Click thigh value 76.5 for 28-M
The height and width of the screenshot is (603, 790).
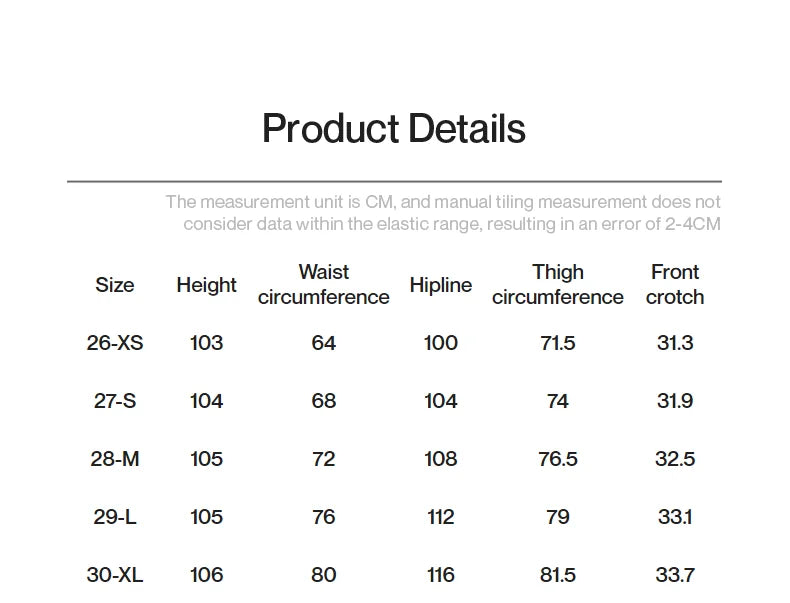click(557, 459)
